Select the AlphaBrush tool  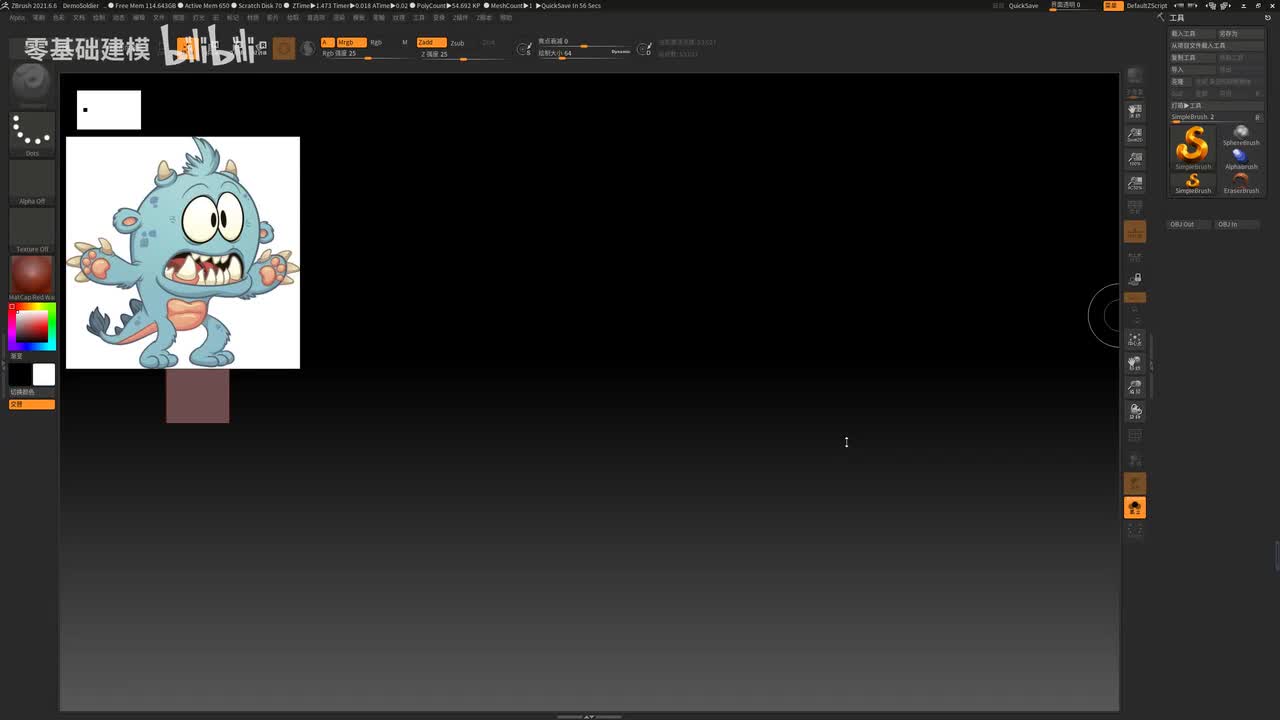pos(1241,159)
